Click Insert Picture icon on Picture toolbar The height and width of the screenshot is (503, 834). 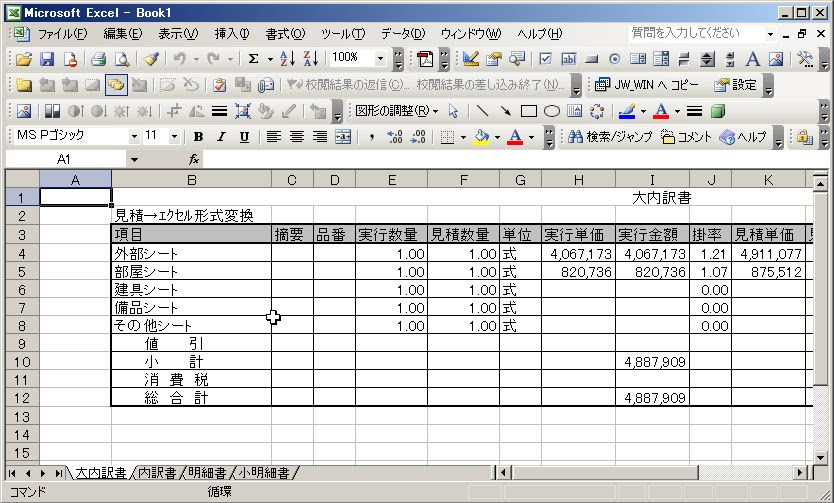pyautogui.click(x=23, y=111)
